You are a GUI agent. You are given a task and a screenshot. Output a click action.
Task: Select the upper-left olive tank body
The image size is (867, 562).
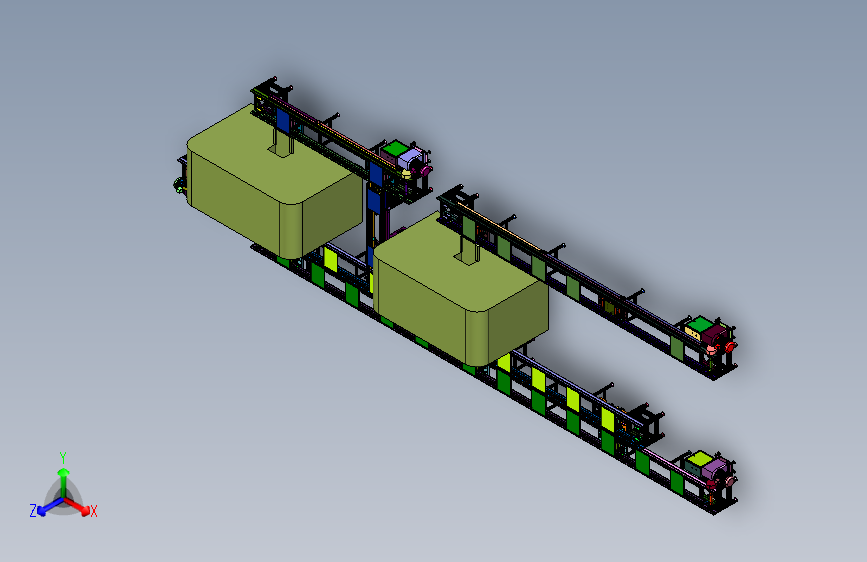(275, 180)
